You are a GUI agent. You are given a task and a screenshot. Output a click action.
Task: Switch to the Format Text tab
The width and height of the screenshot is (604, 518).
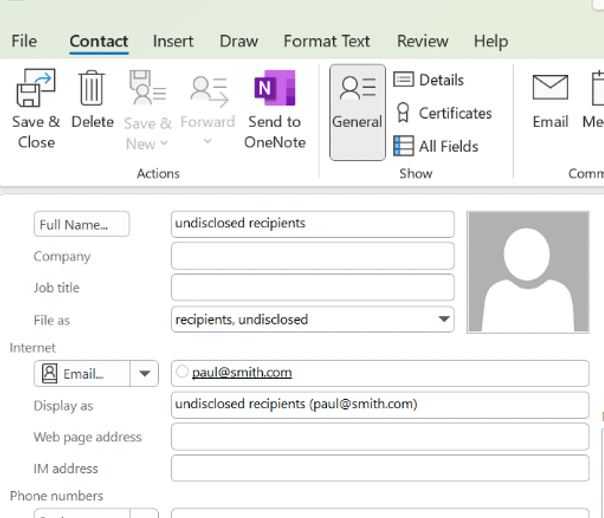click(x=326, y=41)
